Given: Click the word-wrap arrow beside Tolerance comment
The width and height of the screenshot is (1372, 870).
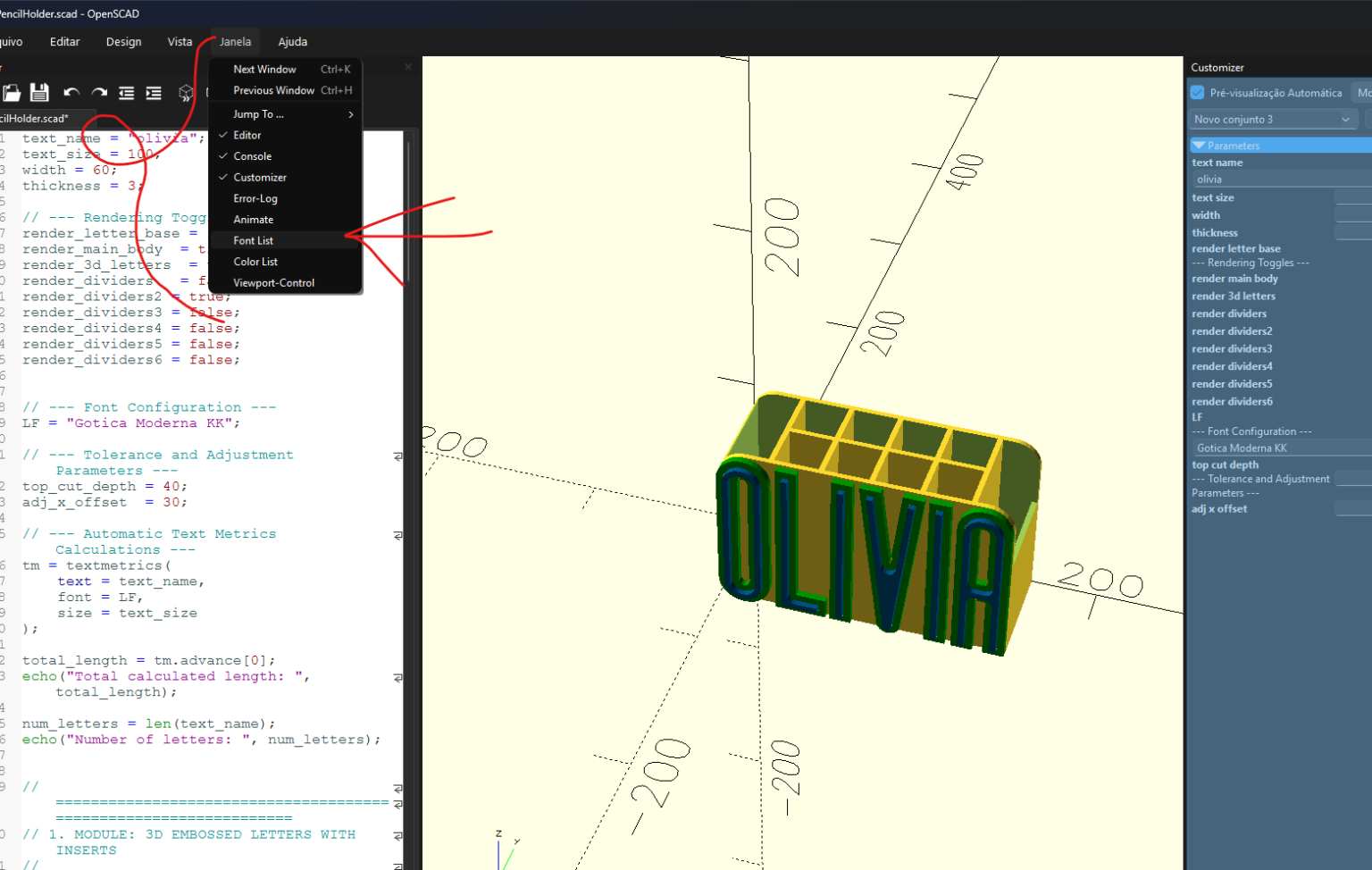Looking at the screenshot, I should click(x=397, y=456).
